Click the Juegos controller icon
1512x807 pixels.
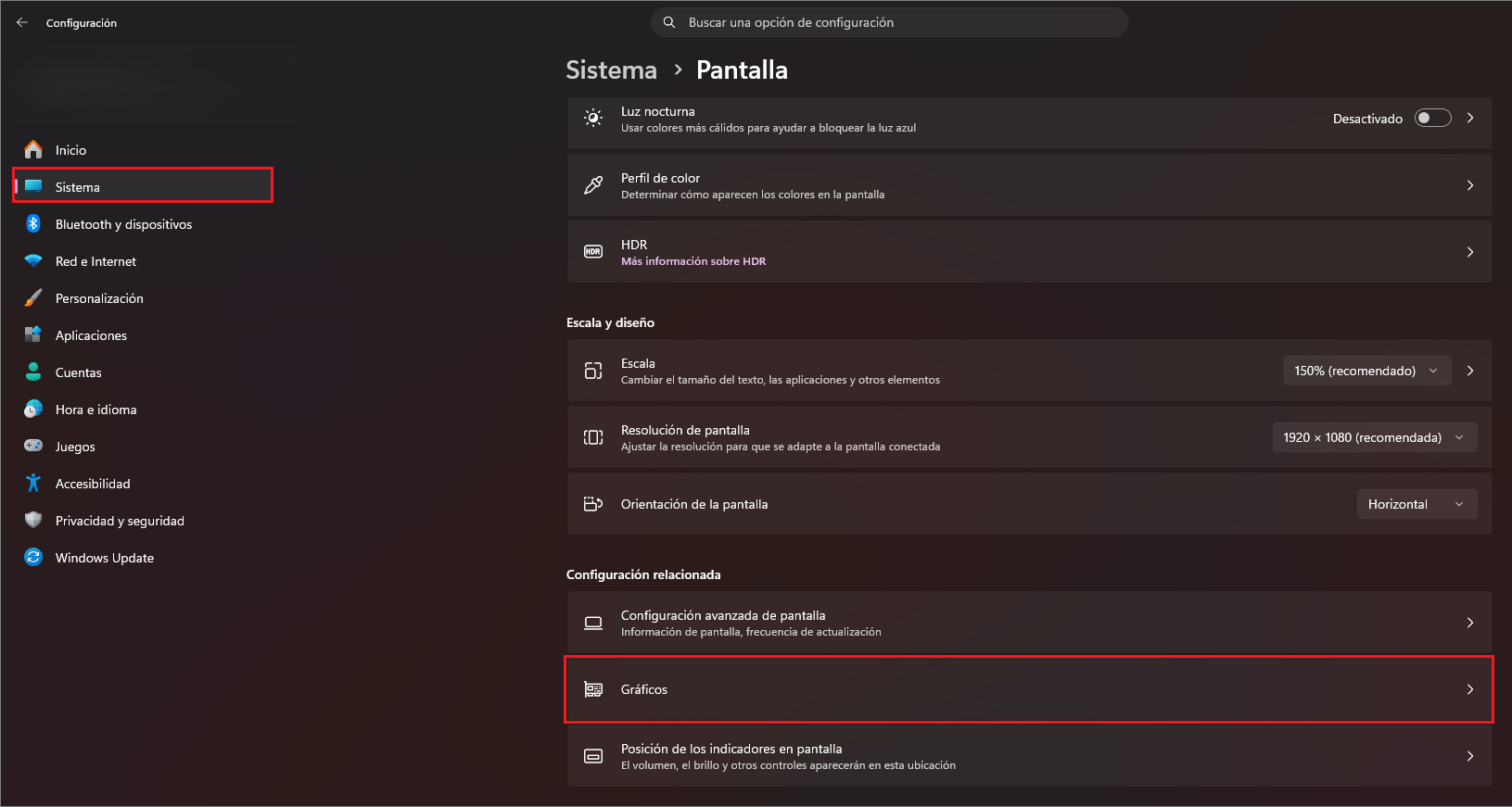click(33, 446)
